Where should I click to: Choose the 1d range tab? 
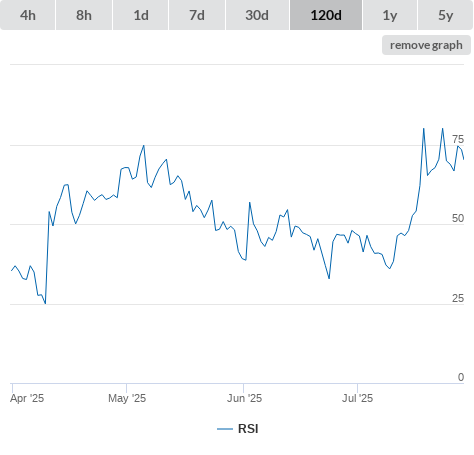141,15
